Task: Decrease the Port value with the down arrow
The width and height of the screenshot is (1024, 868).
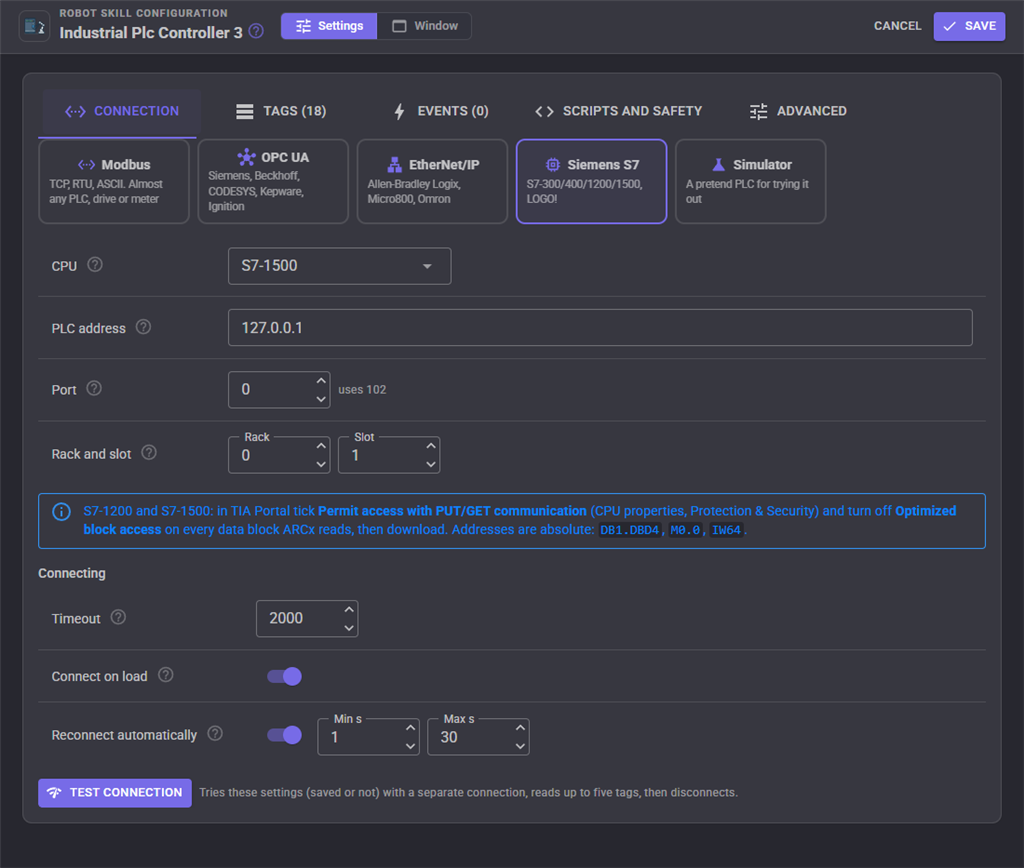Action: [321, 398]
